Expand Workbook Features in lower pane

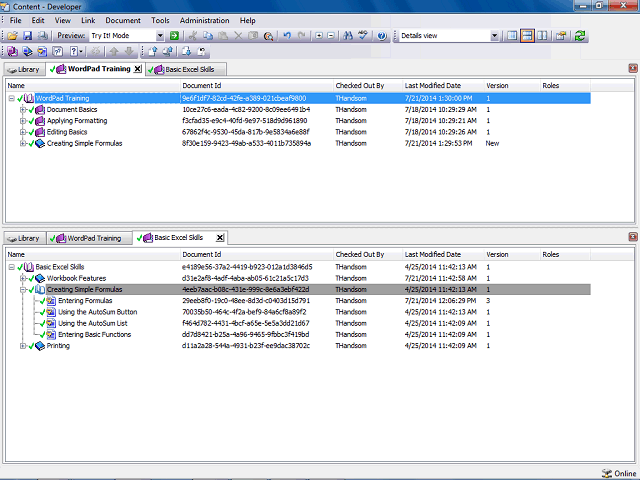[x=23, y=278]
